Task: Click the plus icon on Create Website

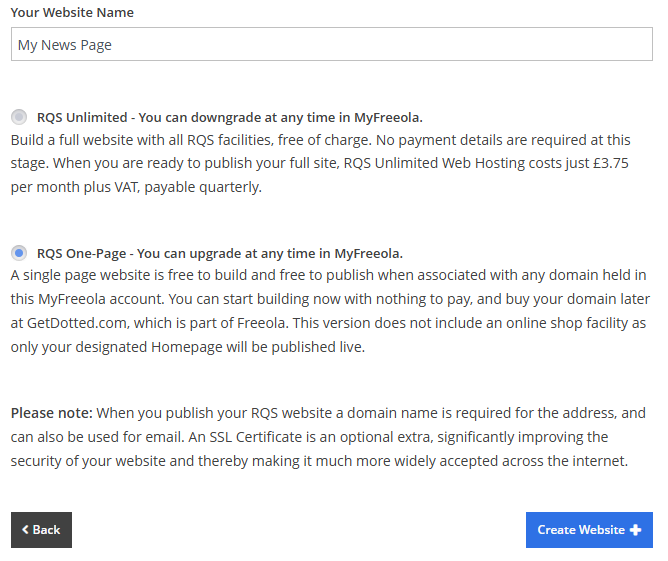Action: [636, 530]
